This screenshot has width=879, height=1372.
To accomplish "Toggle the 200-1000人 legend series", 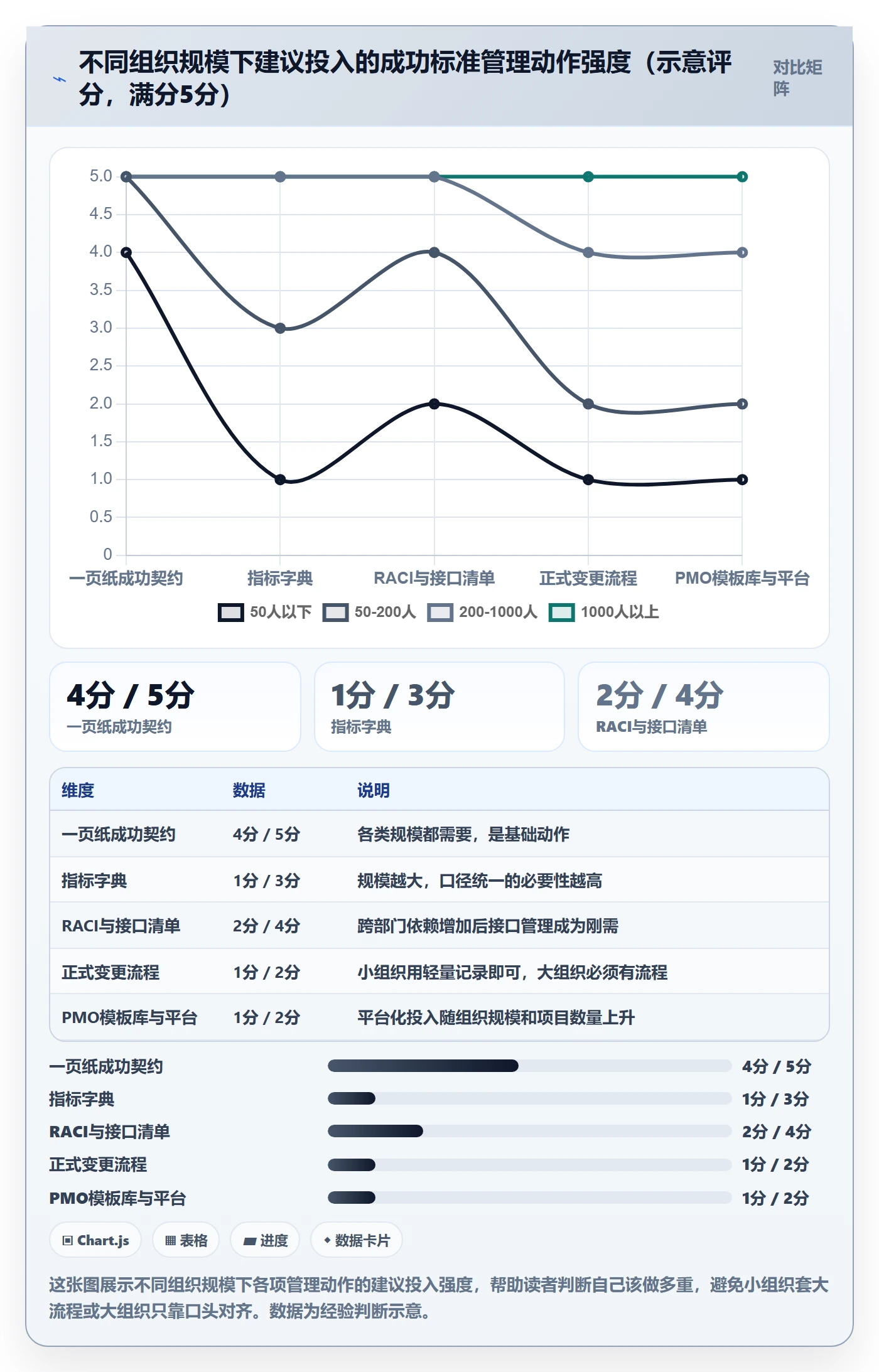I will 482,612.
